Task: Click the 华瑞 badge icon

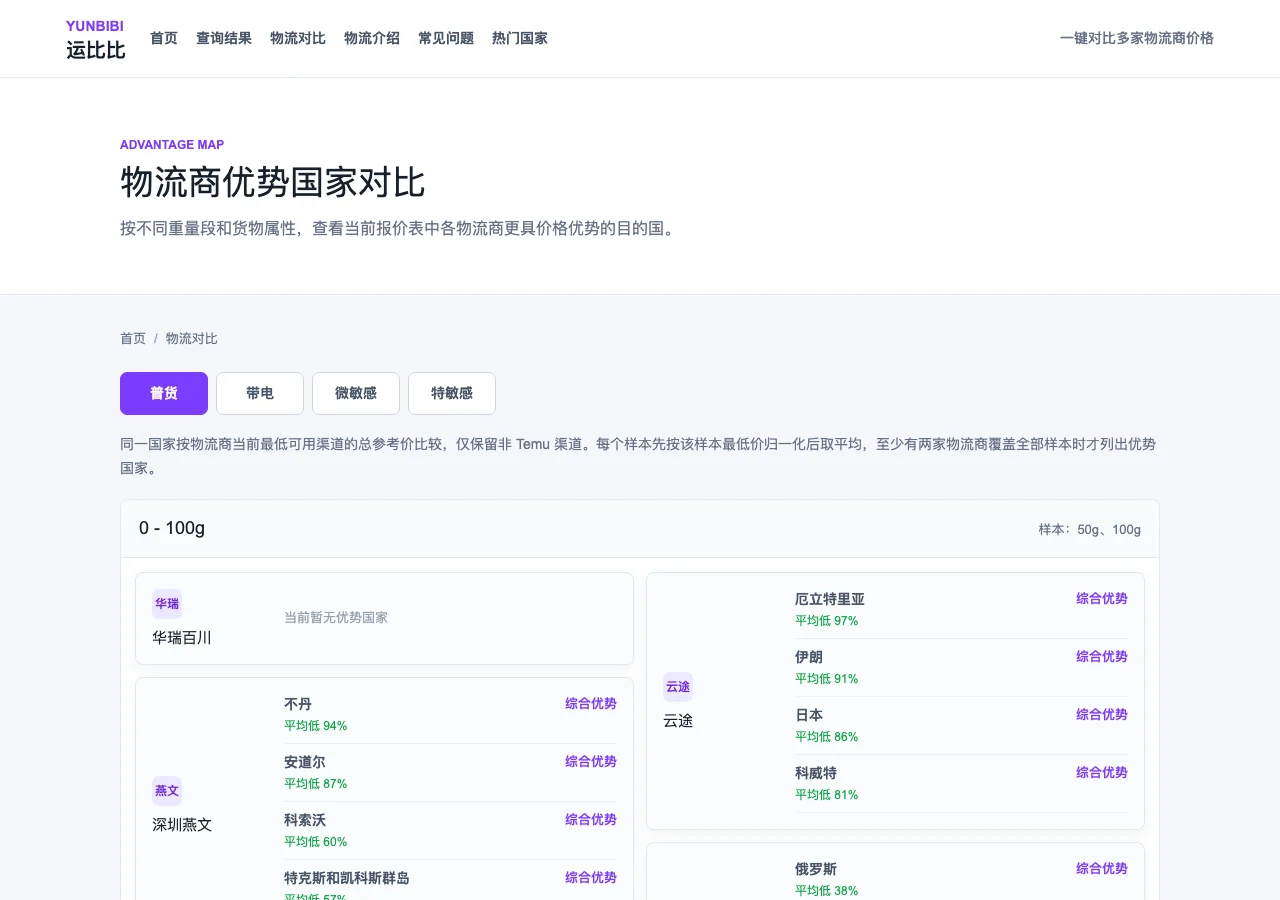Action: click(x=167, y=604)
